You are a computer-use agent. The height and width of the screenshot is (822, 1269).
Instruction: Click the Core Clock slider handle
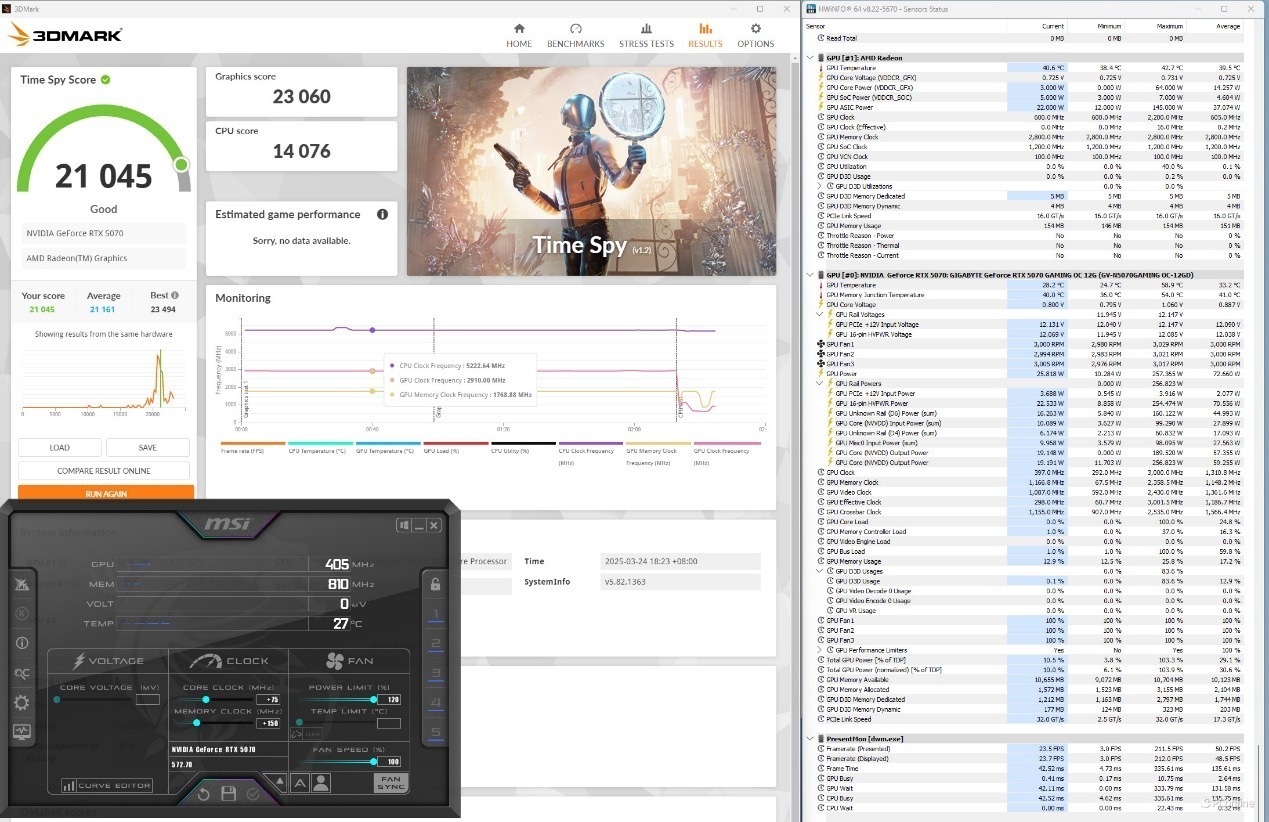(206, 700)
